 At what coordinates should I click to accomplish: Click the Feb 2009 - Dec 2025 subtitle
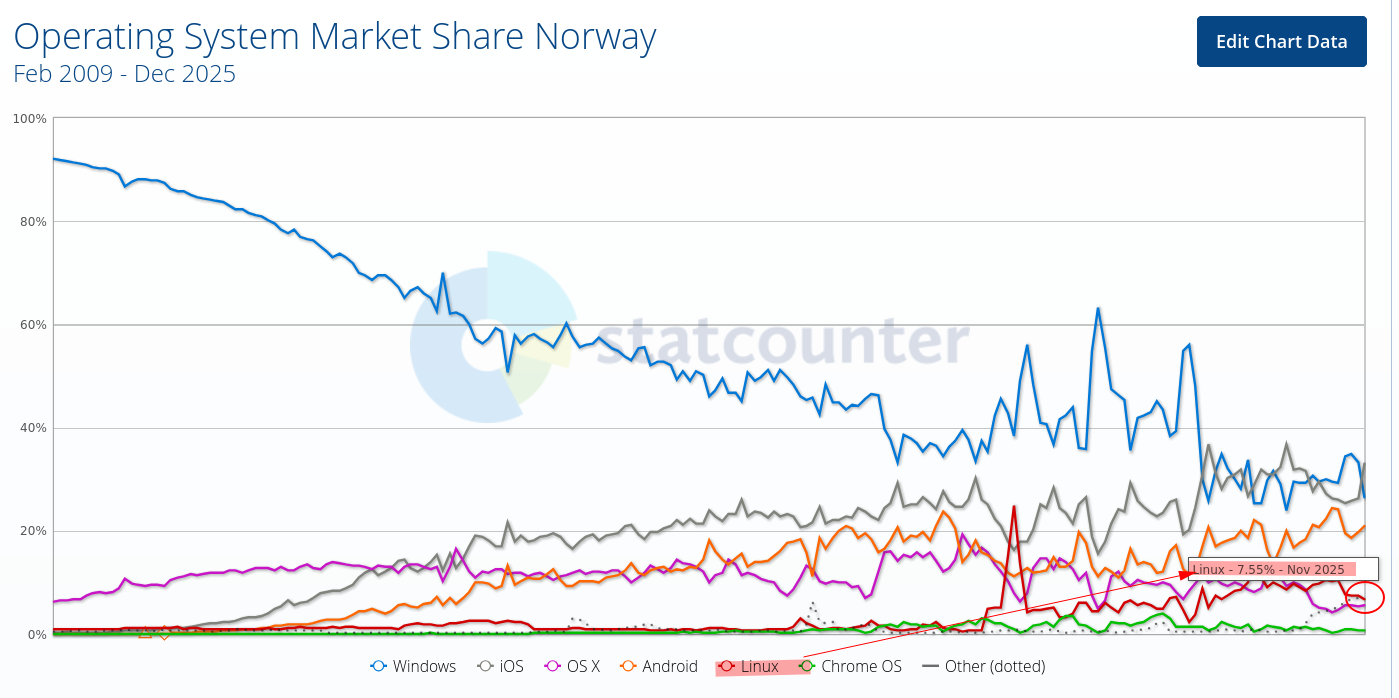(x=125, y=73)
